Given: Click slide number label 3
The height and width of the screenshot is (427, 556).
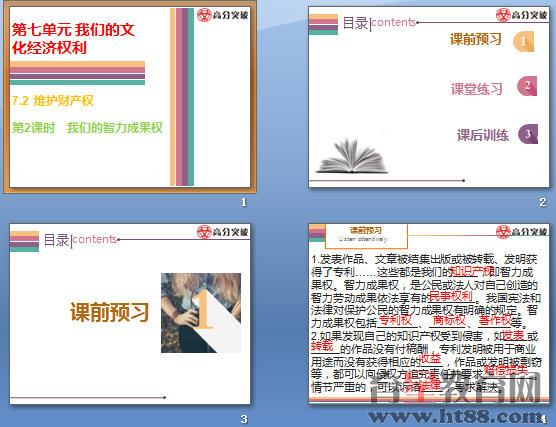Looking at the screenshot, I should tap(244, 419).
